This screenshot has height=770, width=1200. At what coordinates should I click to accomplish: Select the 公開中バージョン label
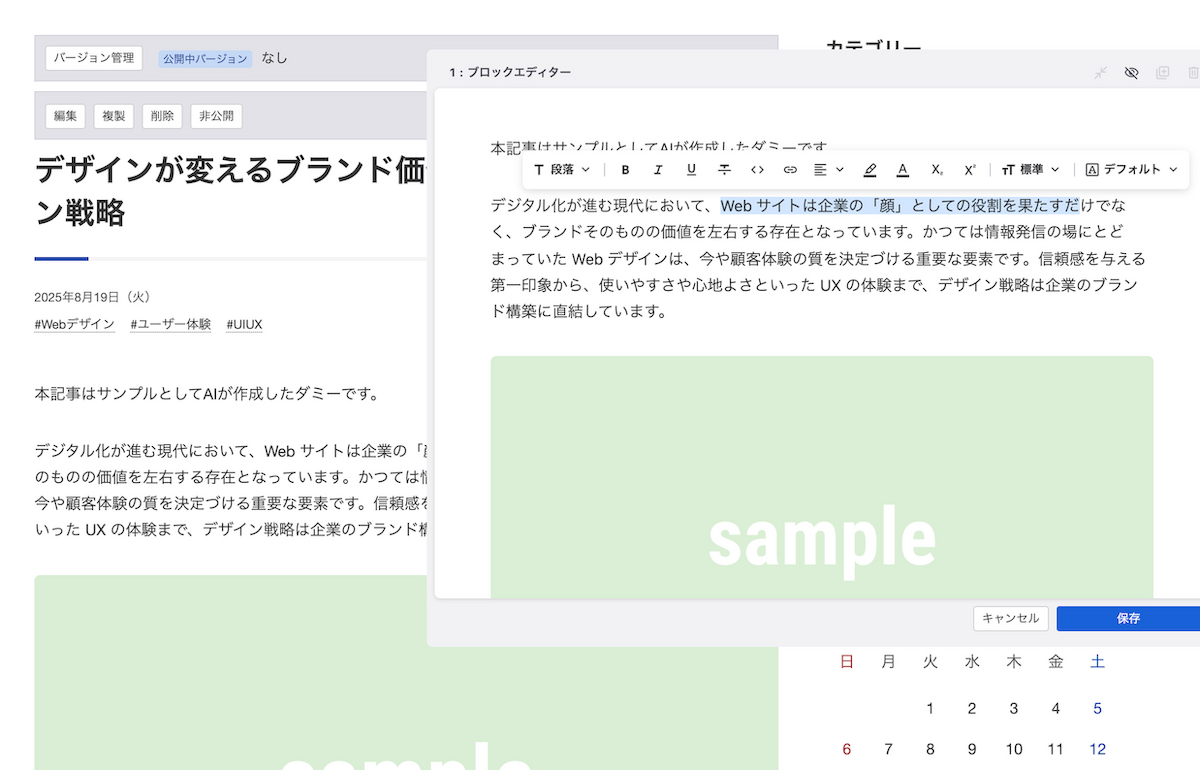tap(205, 58)
